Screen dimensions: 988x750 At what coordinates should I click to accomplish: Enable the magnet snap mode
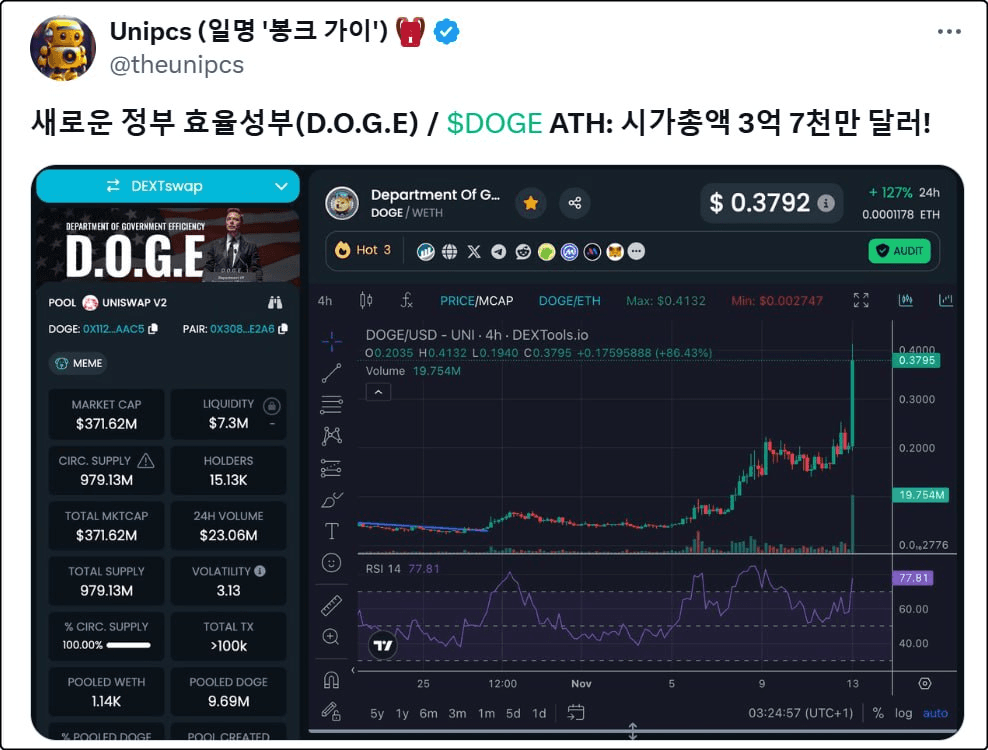pyautogui.click(x=331, y=679)
